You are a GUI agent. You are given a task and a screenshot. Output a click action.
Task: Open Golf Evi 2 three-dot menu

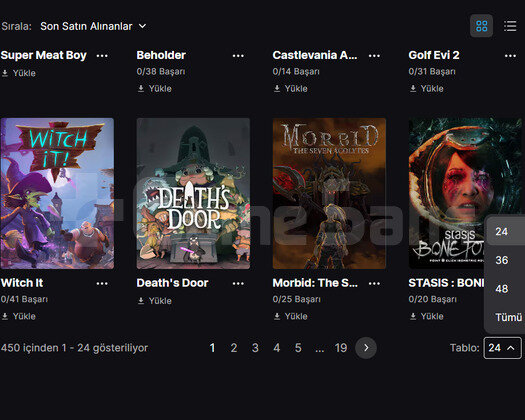coord(510,56)
